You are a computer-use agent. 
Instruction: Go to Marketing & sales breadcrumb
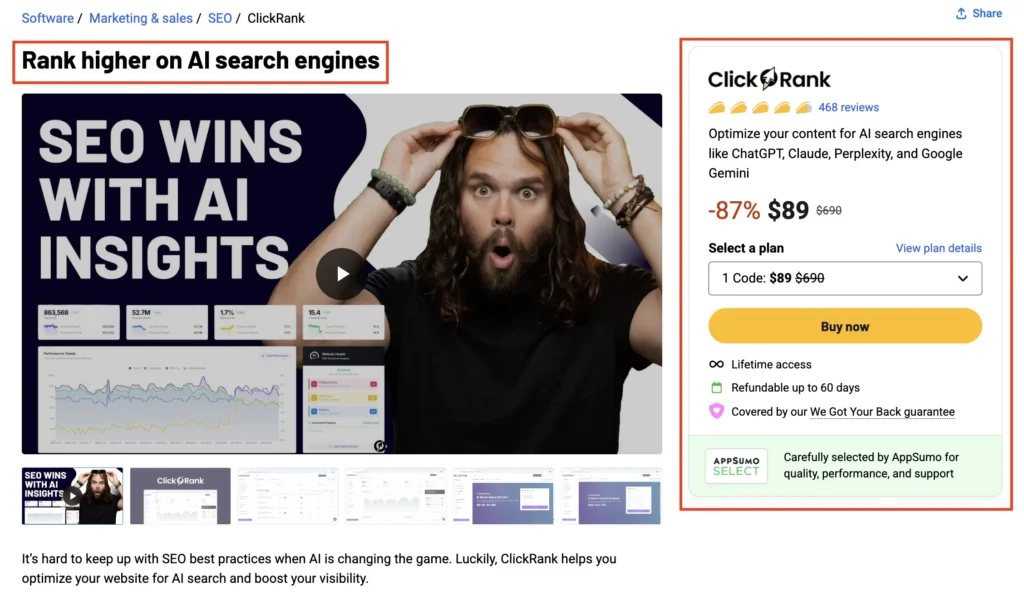click(x=140, y=18)
